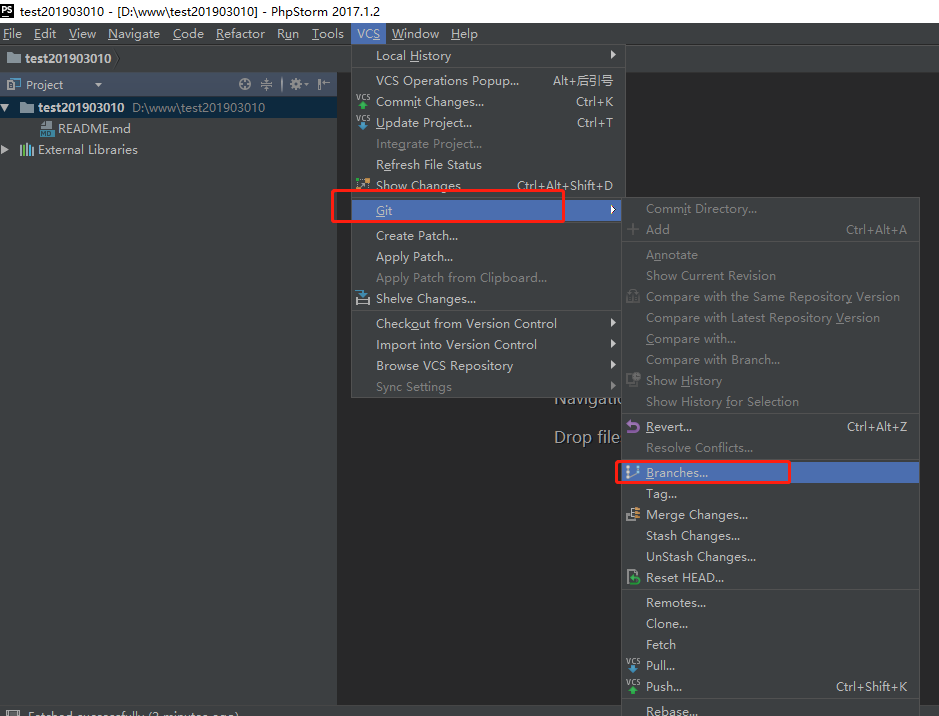Select Merge Changes menu entry text

[696, 515]
